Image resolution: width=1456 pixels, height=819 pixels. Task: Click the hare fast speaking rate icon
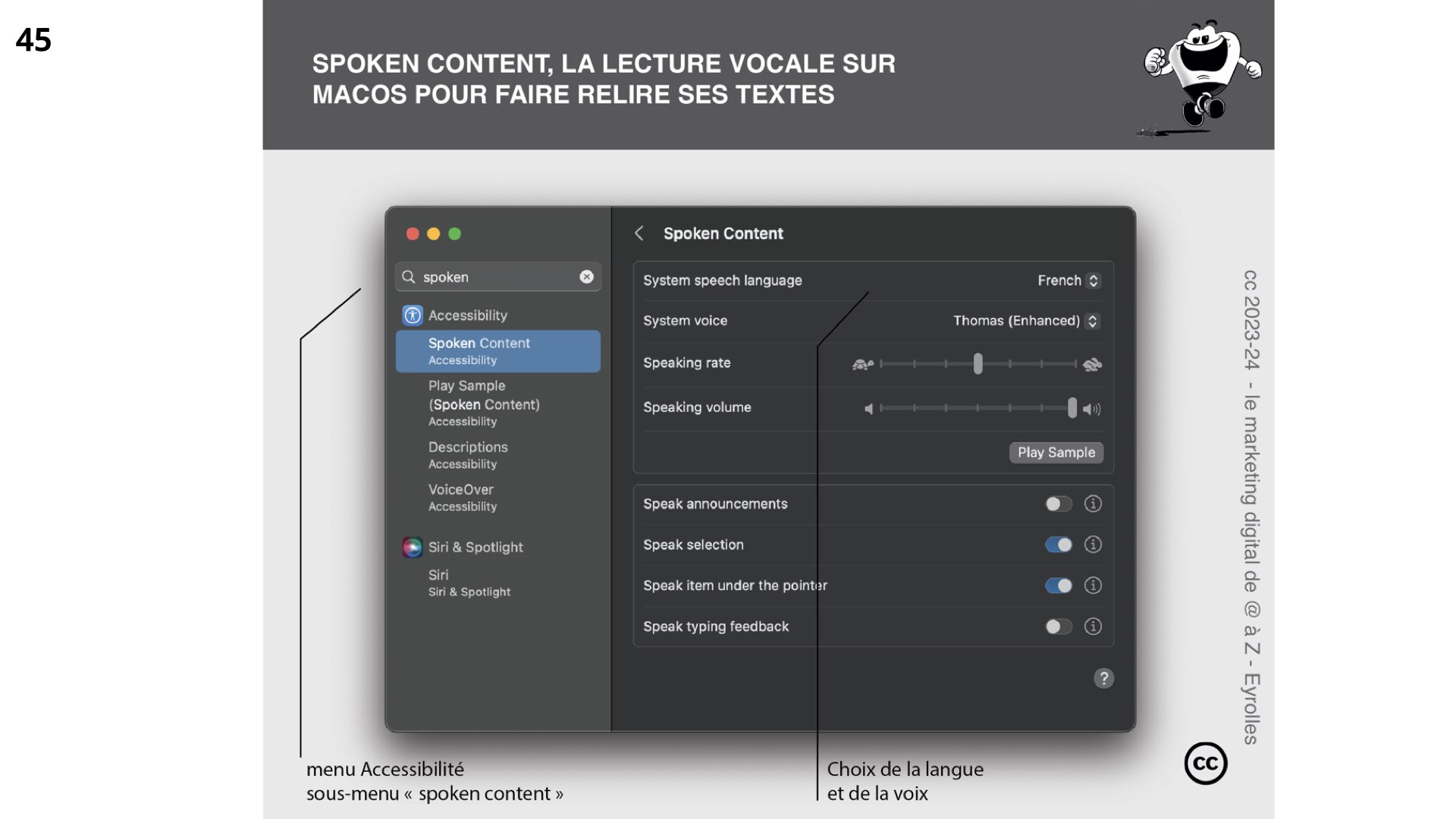click(x=1092, y=364)
